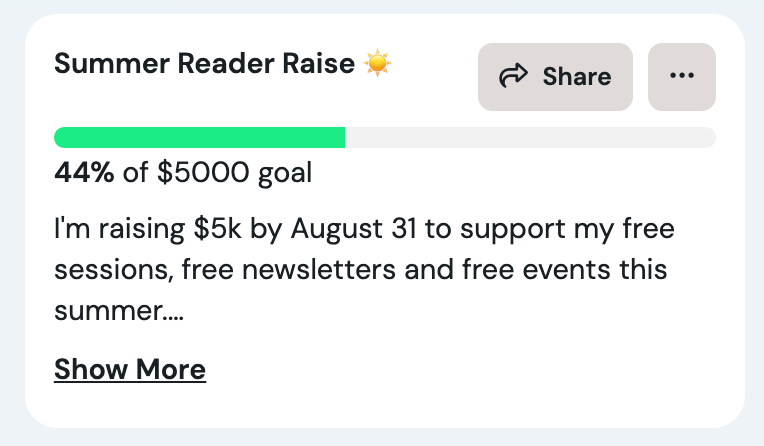Select the Summer Reader Raise title
The width and height of the screenshot is (764, 446).
point(204,63)
